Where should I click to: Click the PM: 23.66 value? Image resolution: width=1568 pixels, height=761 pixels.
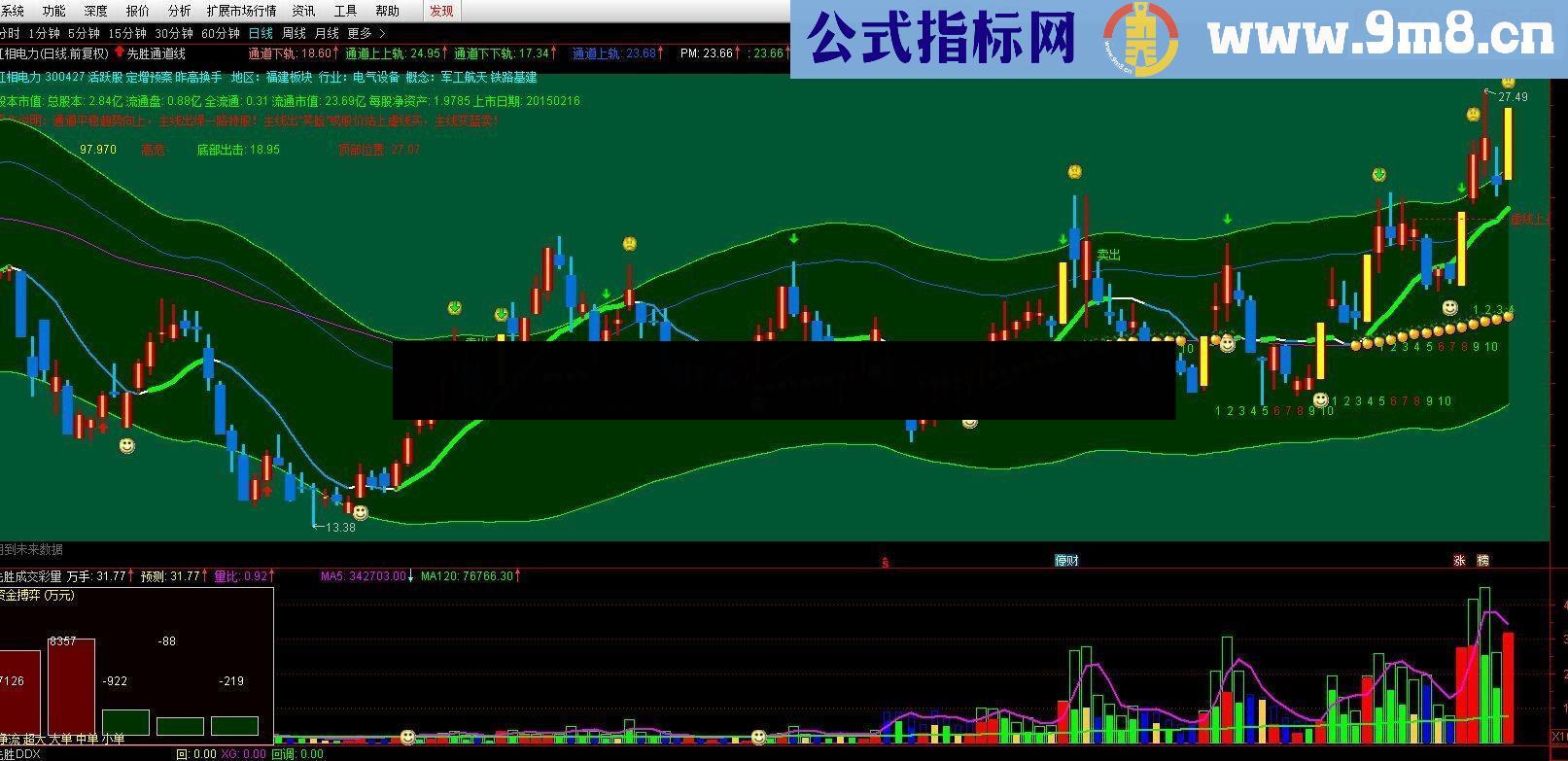pyautogui.click(x=707, y=53)
